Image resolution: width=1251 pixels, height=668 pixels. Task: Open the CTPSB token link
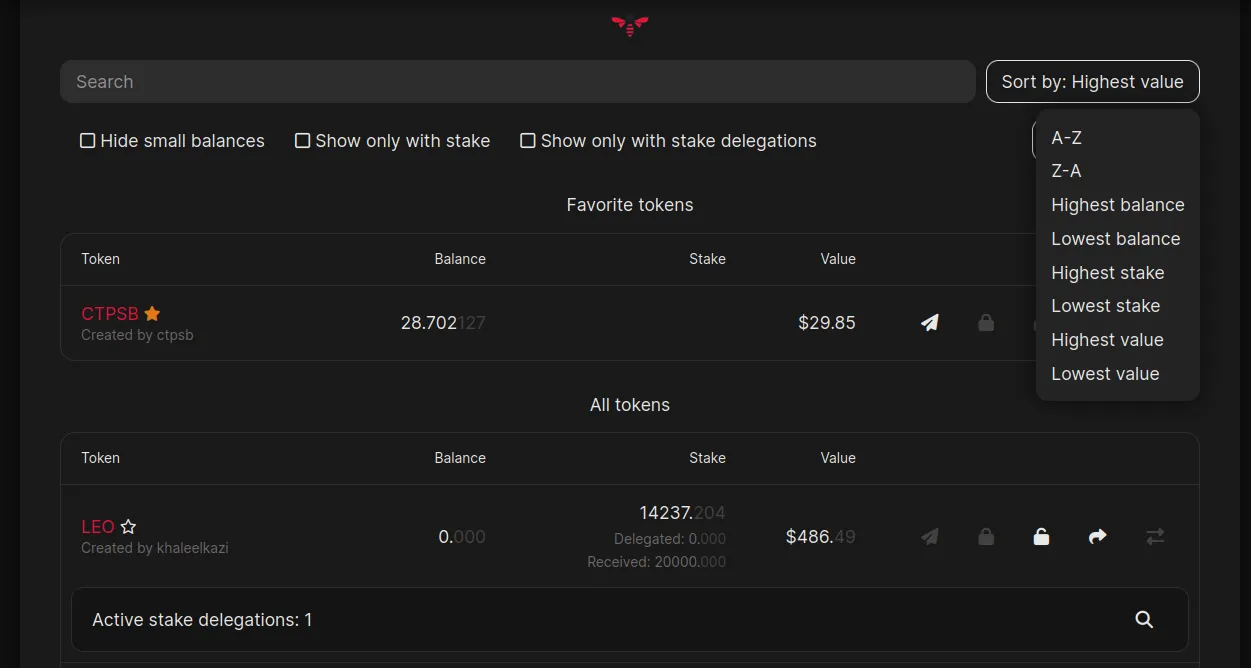(110, 313)
